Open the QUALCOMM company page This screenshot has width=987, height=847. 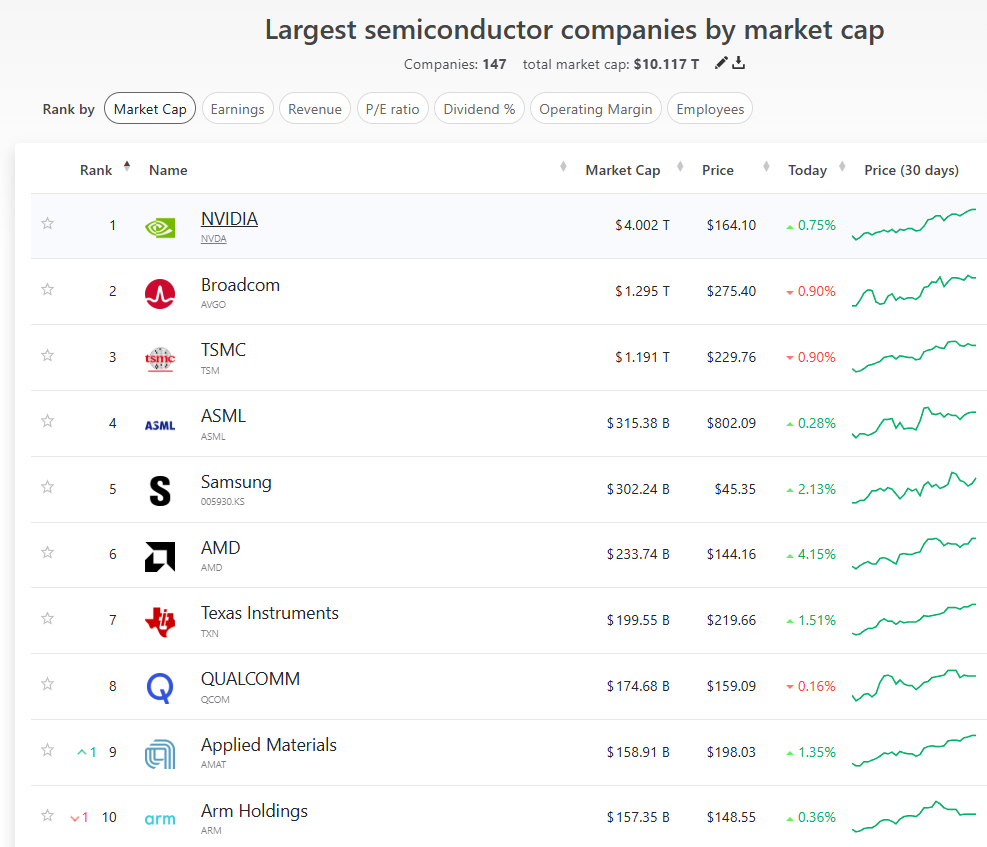pos(250,679)
